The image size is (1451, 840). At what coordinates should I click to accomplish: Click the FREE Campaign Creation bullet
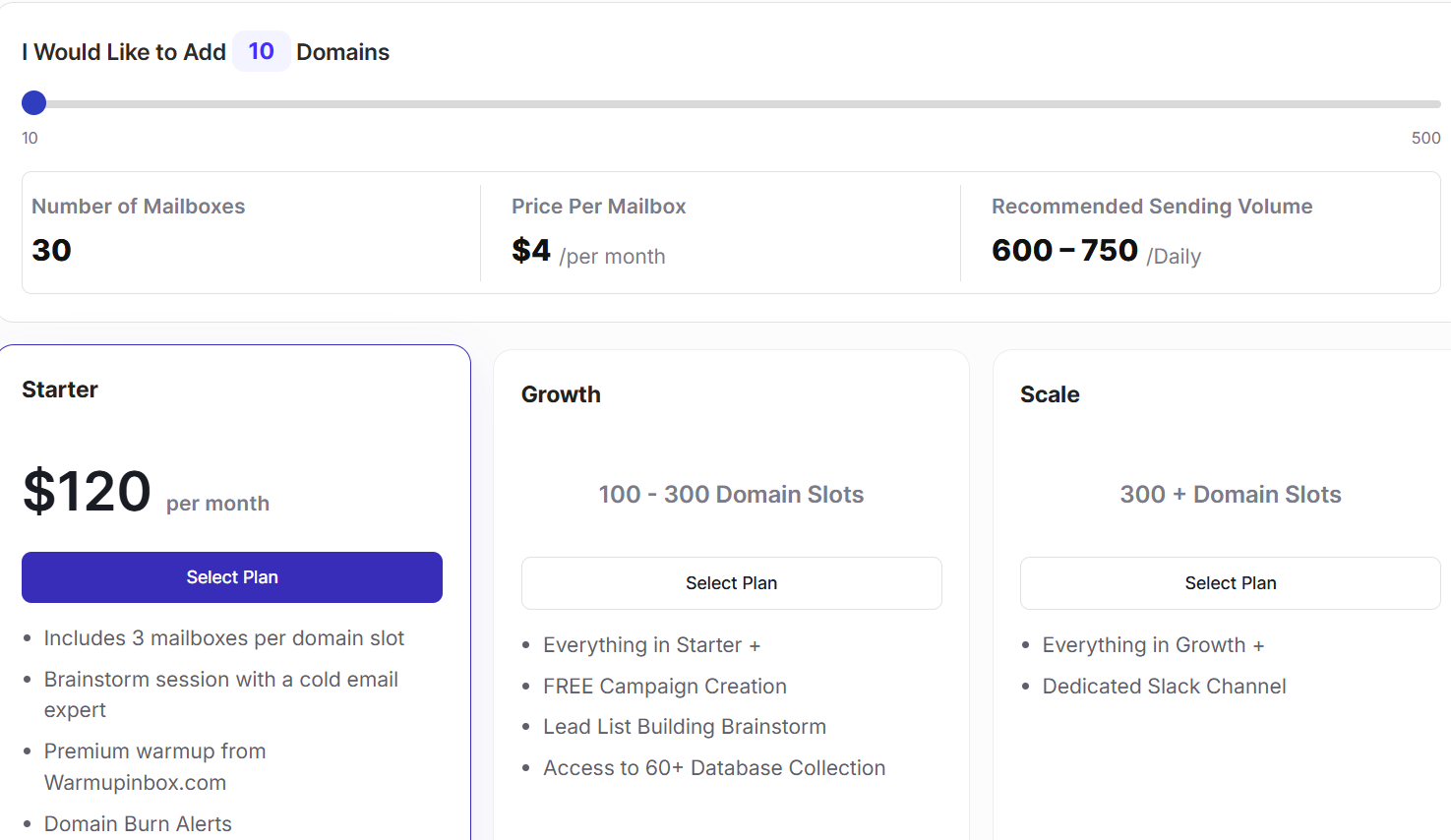coord(664,686)
